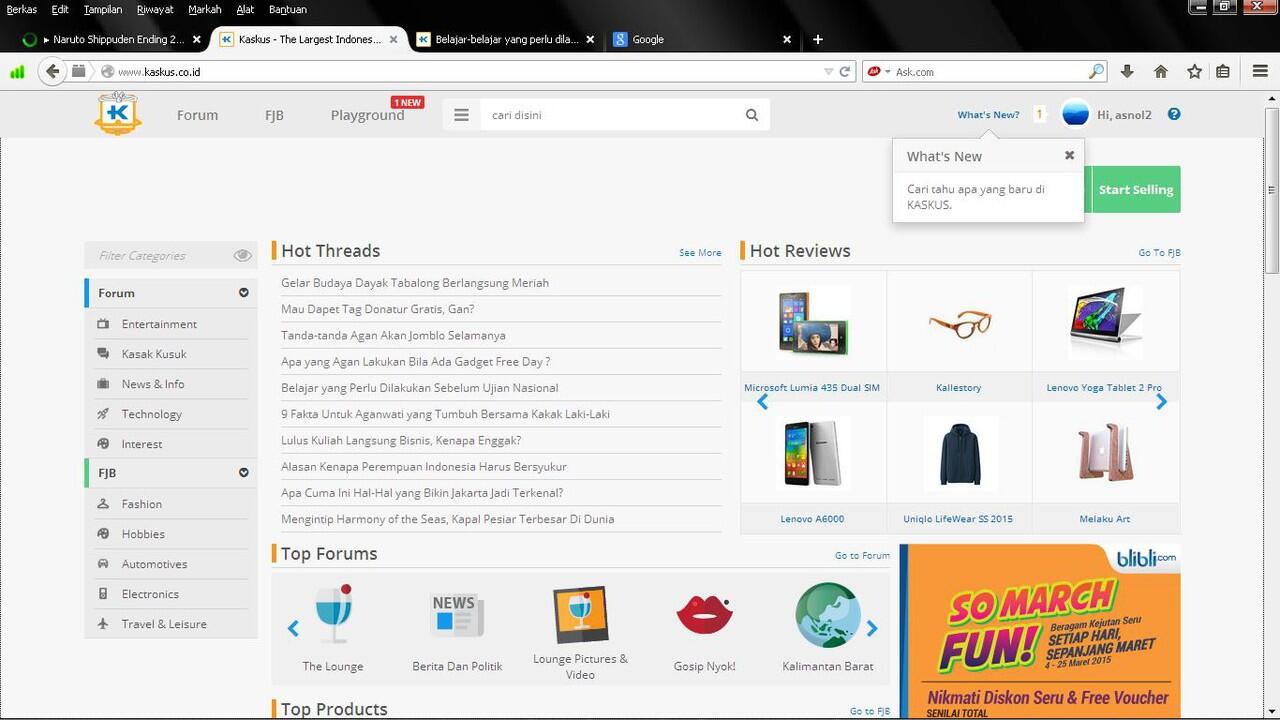Click the Ask.com search magnifier icon
Image resolution: width=1280 pixels, height=720 pixels.
pyautogui.click(x=1096, y=71)
